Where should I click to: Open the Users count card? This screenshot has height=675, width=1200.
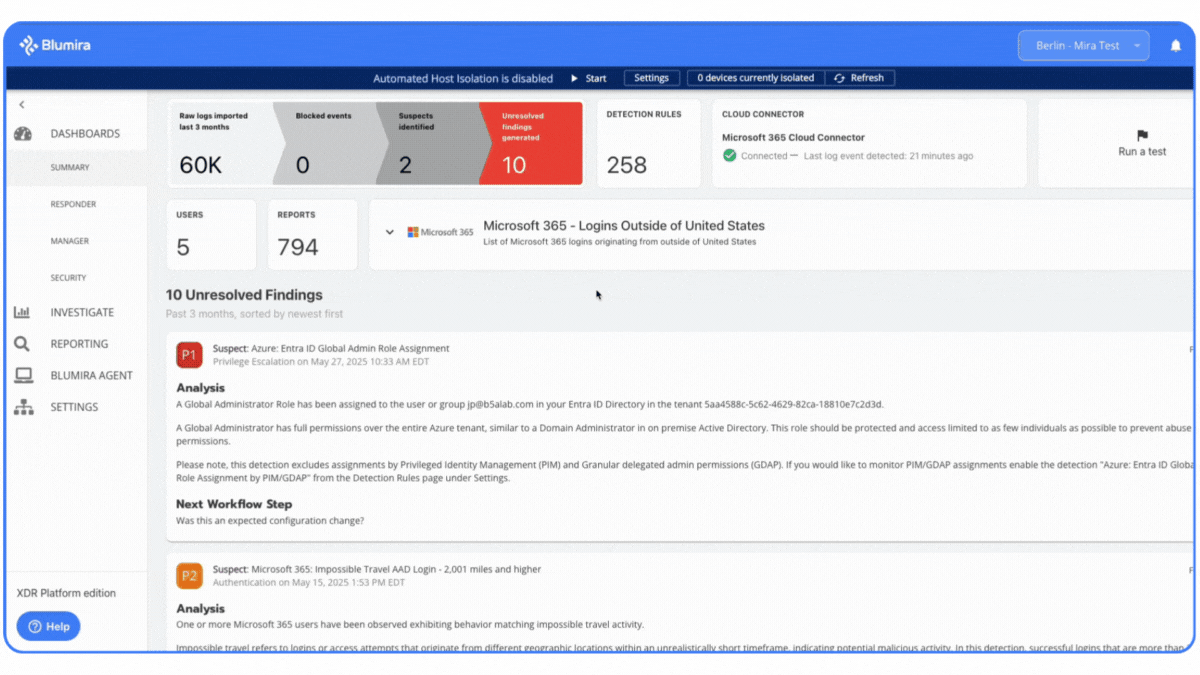click(211, 235)
